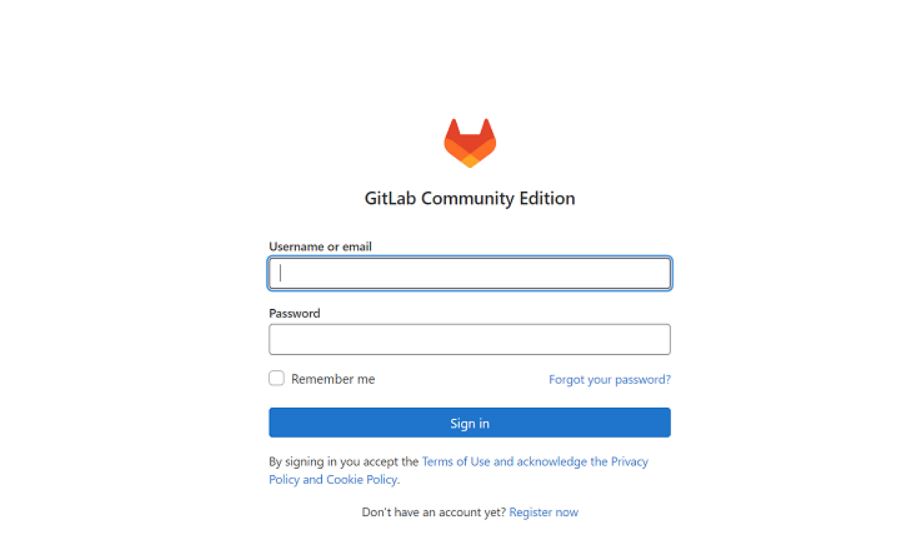
Task: Follow the 'Register now' link
Action: (544, 512)
